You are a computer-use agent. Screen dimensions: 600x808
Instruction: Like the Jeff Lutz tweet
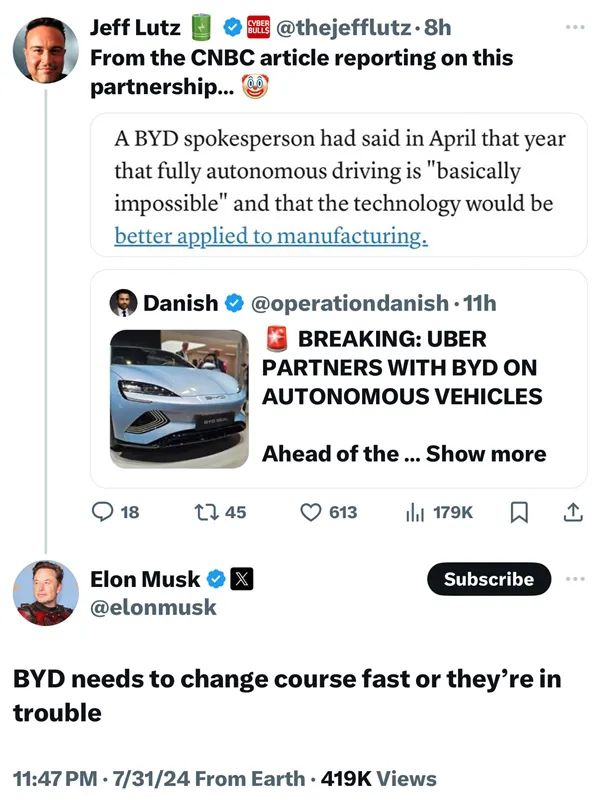(x=312, y=512)
